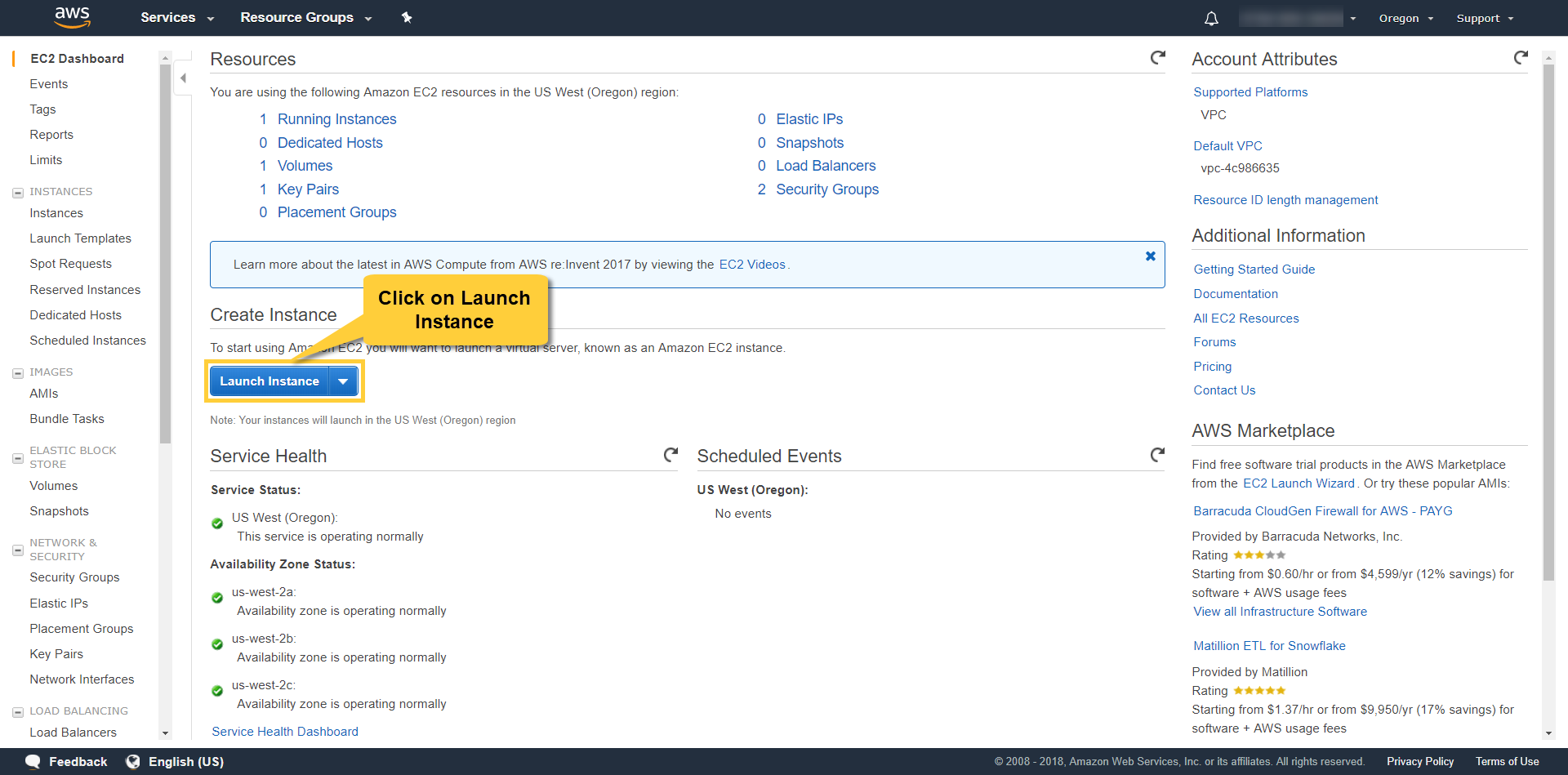Open the Oregon region selector
1568x775 pixels.
[1405, 18]
